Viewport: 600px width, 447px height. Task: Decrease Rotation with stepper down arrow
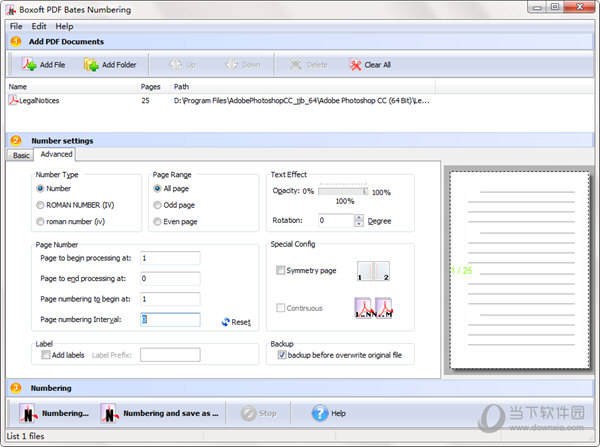tap(359, 224)
